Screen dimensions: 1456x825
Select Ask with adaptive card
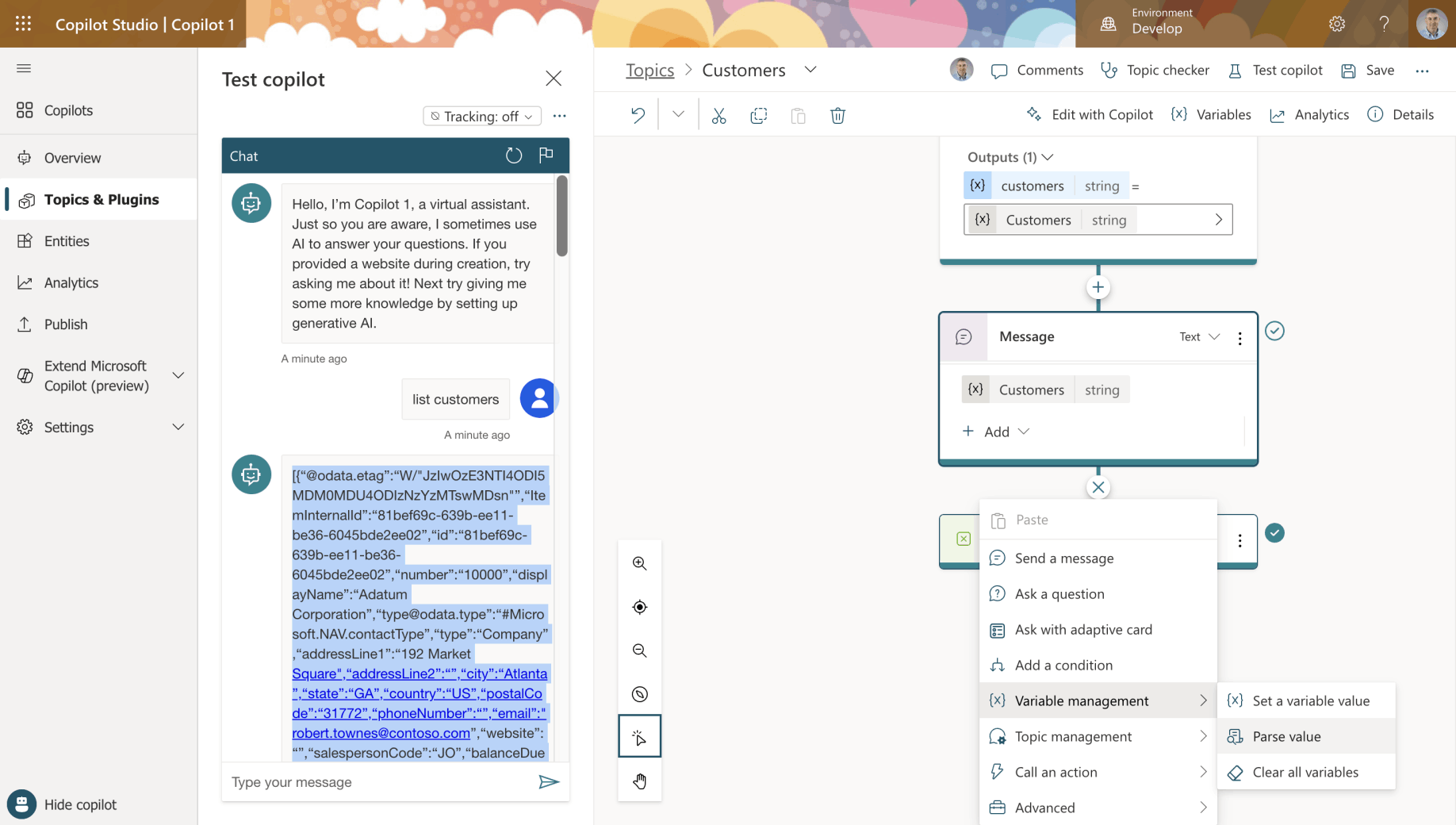[1098, 630]
